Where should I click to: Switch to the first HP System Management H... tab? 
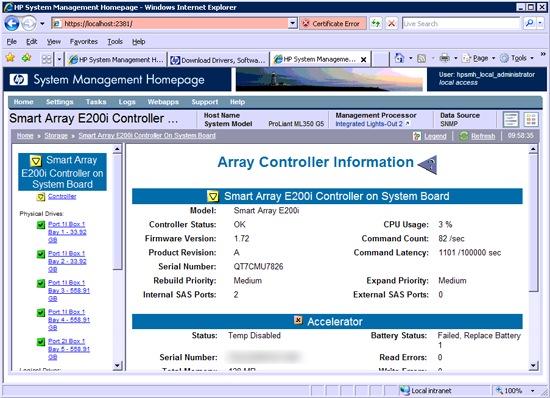116,60
